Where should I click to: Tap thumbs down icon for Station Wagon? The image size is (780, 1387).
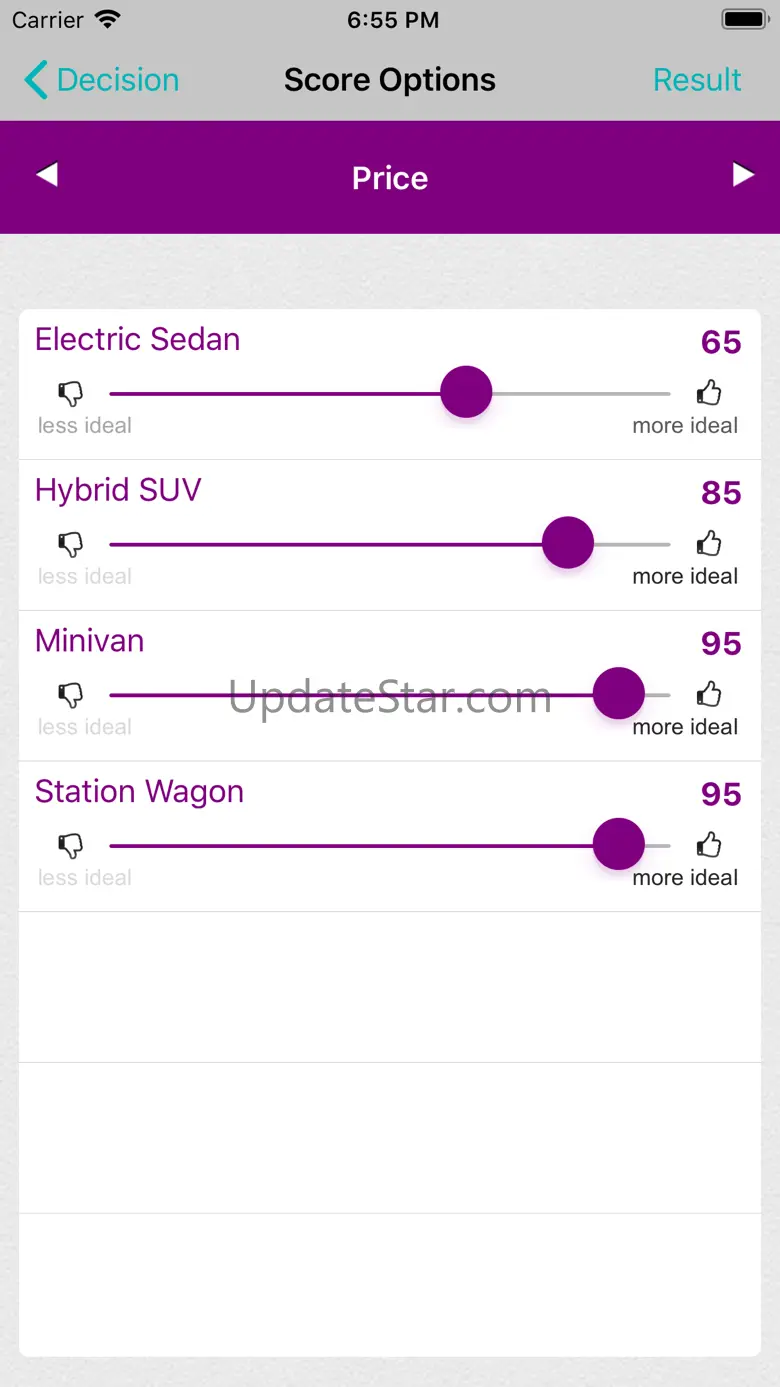[x=71, y=846]
